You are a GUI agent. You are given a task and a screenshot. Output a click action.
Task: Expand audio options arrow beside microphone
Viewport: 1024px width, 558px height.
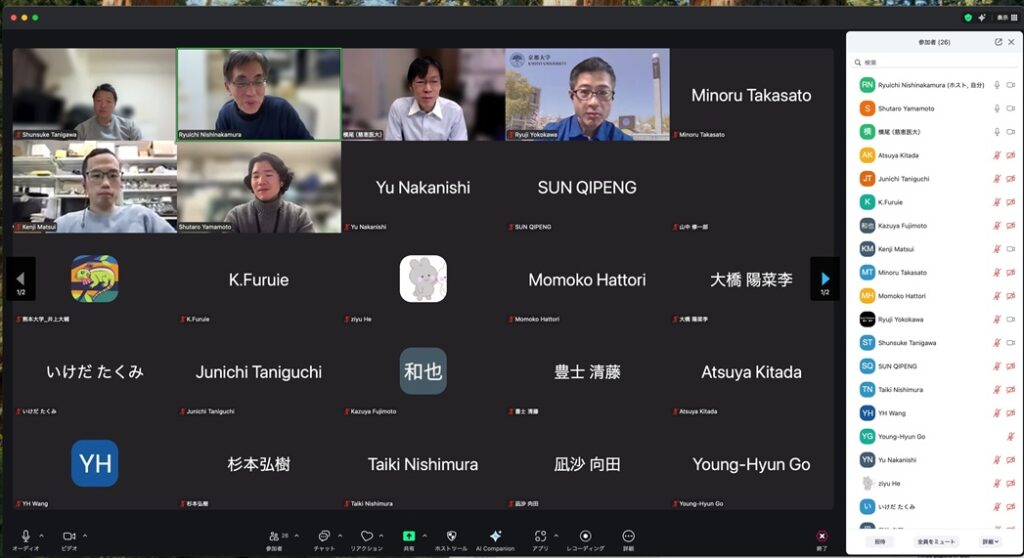[x=42, y=535]
